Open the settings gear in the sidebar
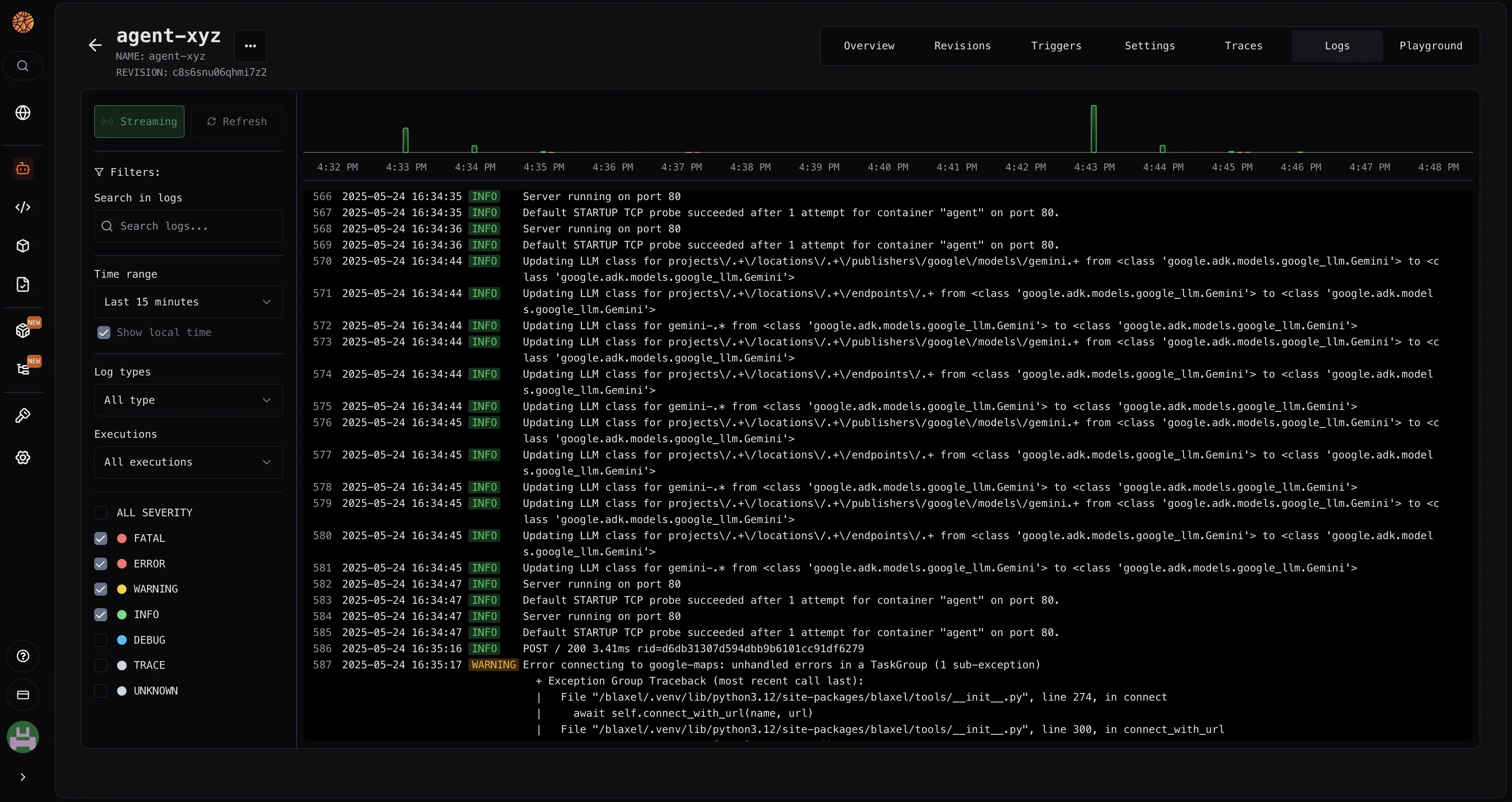The image size is (1512, 802). point(23,458)
